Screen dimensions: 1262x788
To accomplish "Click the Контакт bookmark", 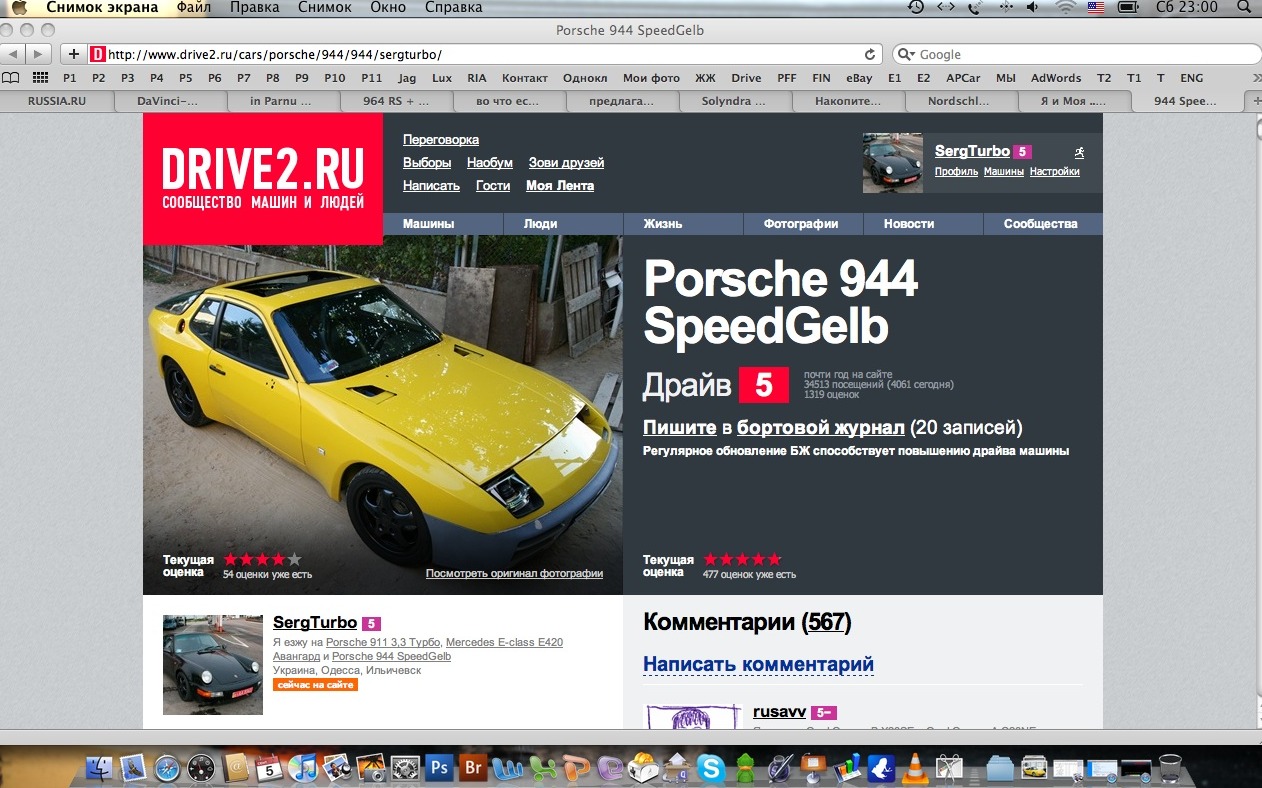I will [x=525, y=77].
